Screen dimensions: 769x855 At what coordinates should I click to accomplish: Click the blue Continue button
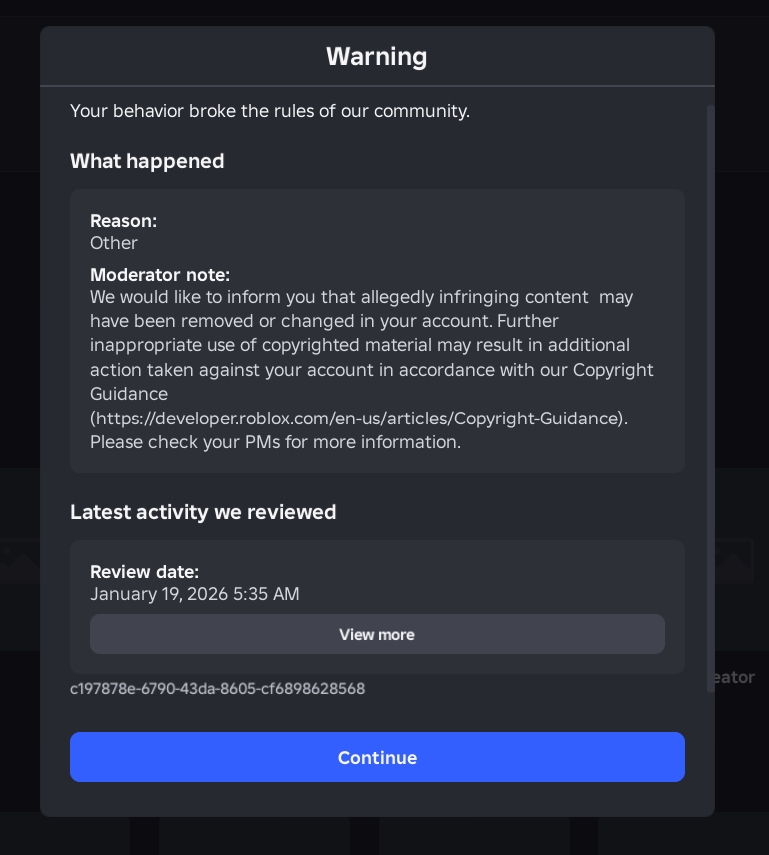tap(377, 757)
